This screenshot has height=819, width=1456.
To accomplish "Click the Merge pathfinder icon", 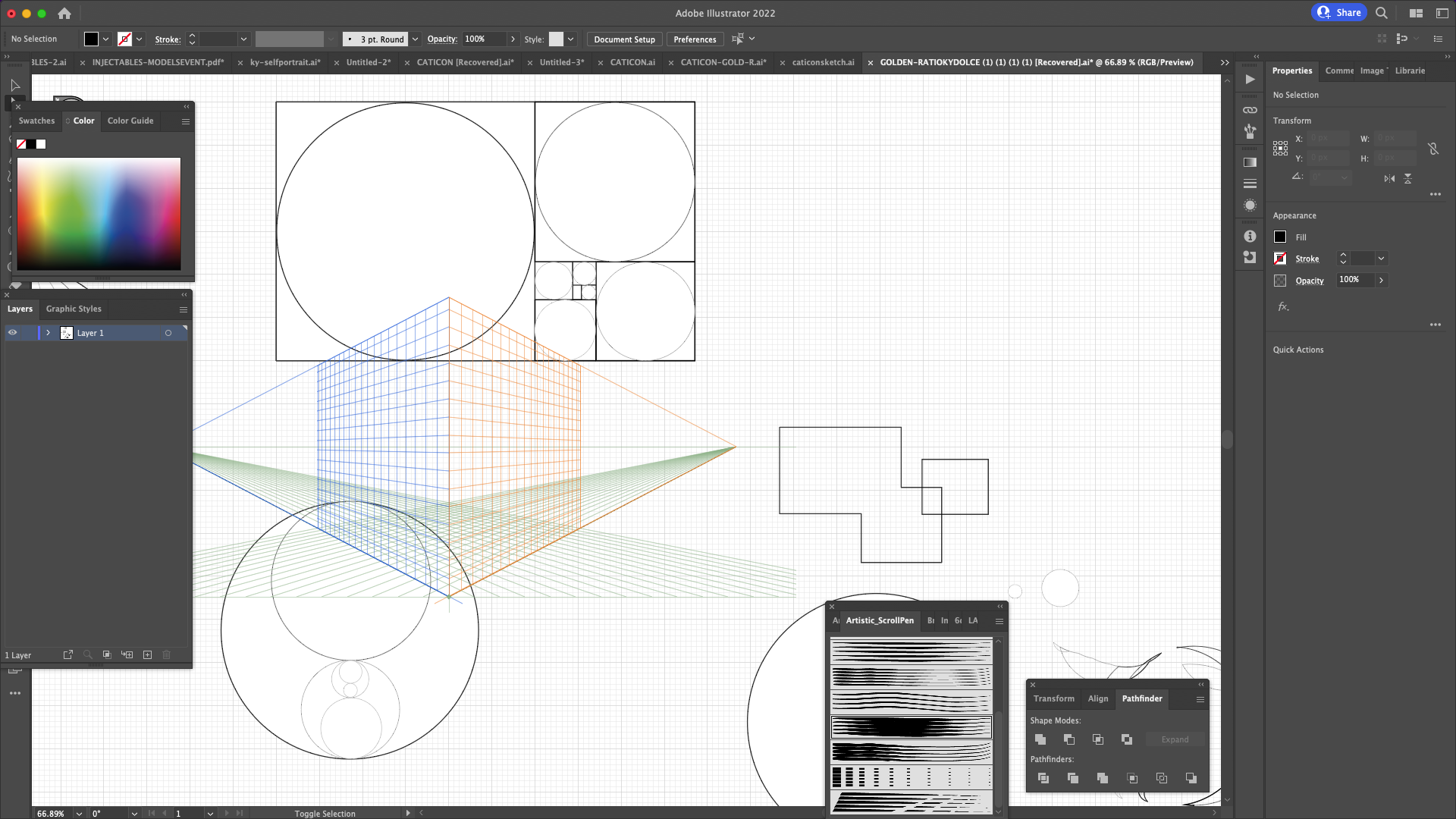I will pyautogui.click(x=1103, y=778).
